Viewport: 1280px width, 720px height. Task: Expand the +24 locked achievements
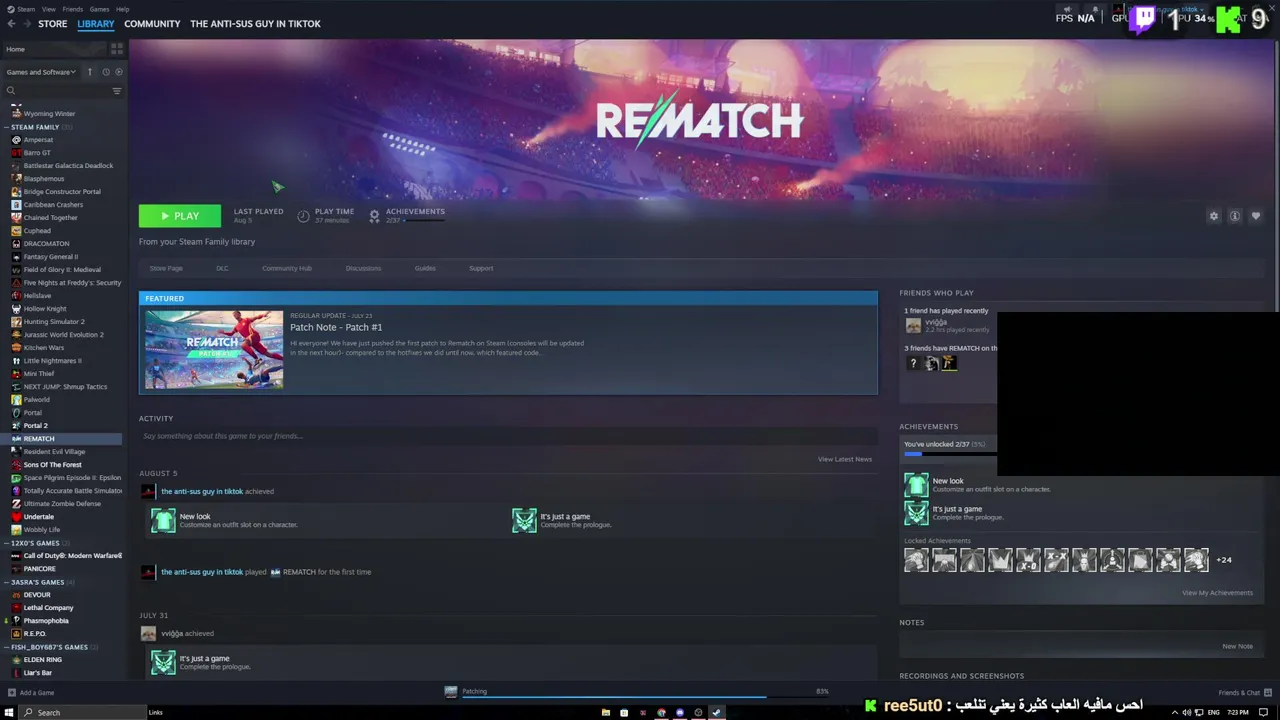click(x=1224, y=560)
